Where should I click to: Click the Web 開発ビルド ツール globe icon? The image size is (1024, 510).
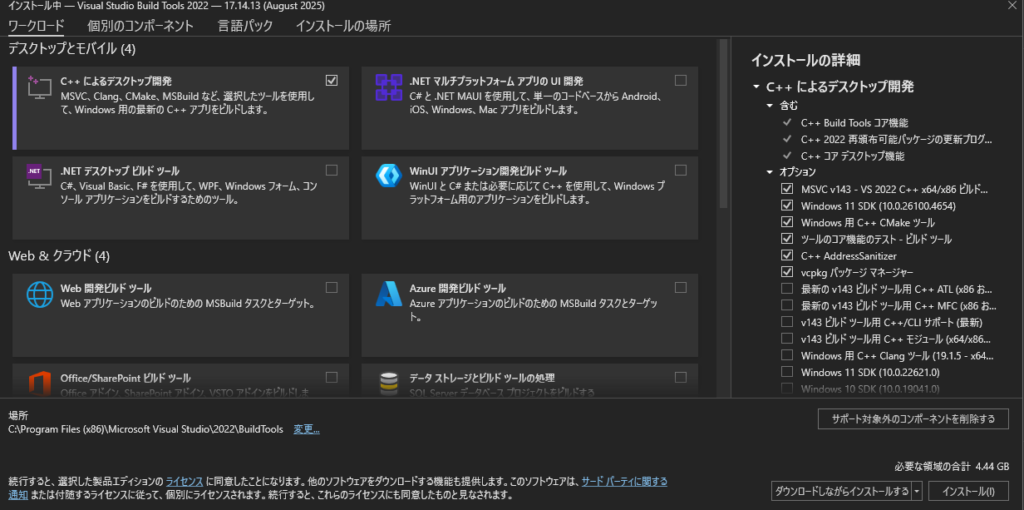tap(39, 294)
